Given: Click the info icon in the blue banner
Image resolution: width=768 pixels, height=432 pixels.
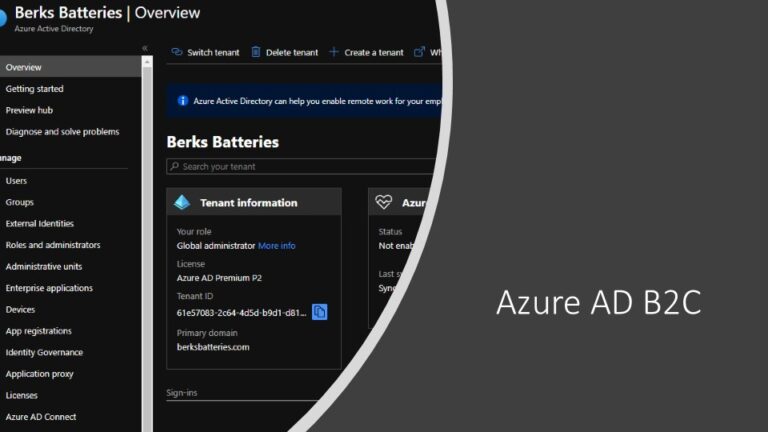Looking at the screenshot, I should coord(182,101).
